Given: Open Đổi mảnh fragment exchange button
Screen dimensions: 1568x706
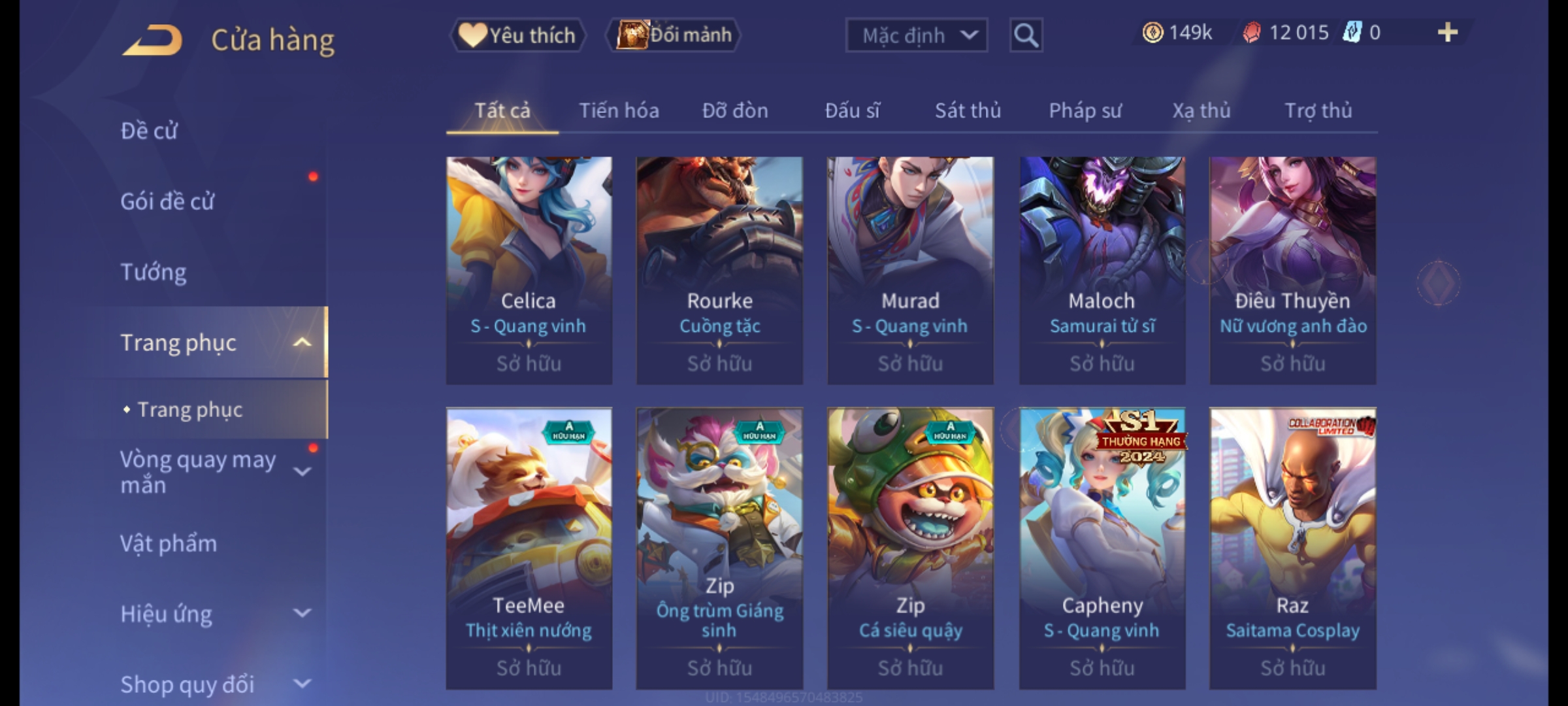Looking at the screenshot, I should [x=674, y=35].
